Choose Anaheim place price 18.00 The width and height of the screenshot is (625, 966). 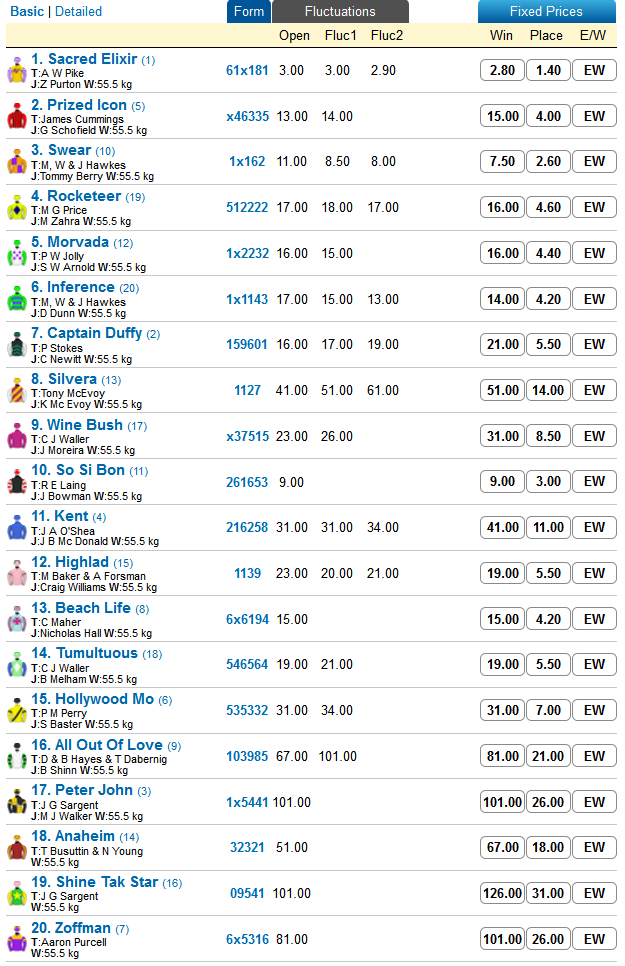[x=548, y=848]
